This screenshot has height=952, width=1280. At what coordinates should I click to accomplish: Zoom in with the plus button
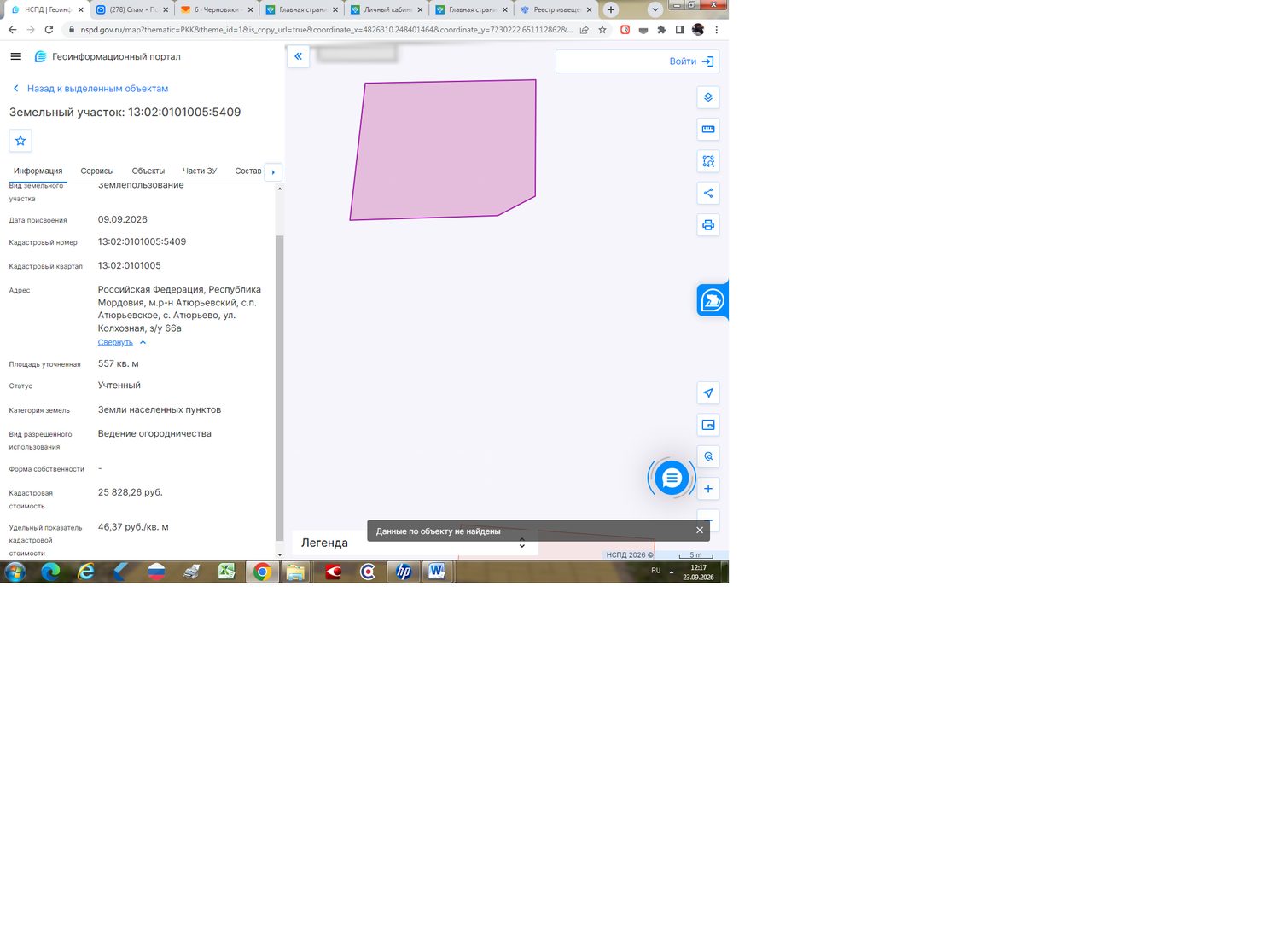click(x=708, y=489)
